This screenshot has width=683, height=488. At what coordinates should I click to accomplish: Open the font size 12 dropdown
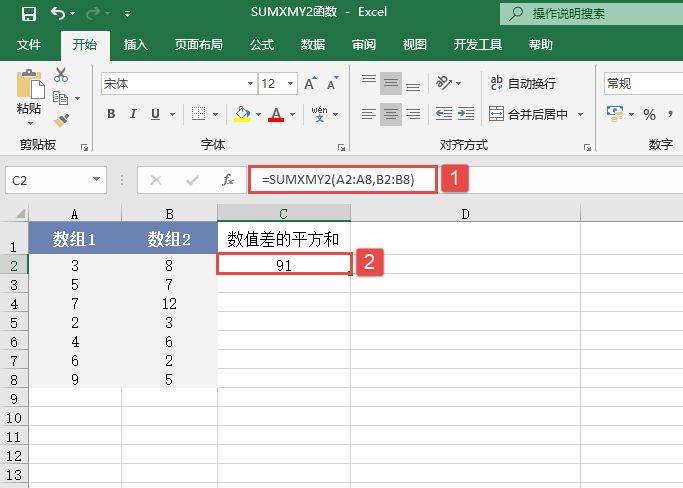[290, 83]
